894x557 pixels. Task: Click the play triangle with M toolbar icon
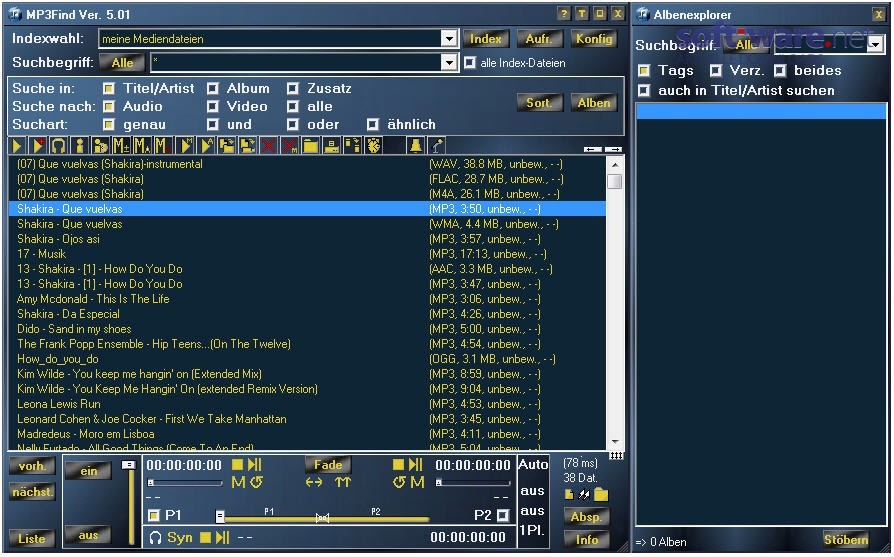(x=185, y=146)
